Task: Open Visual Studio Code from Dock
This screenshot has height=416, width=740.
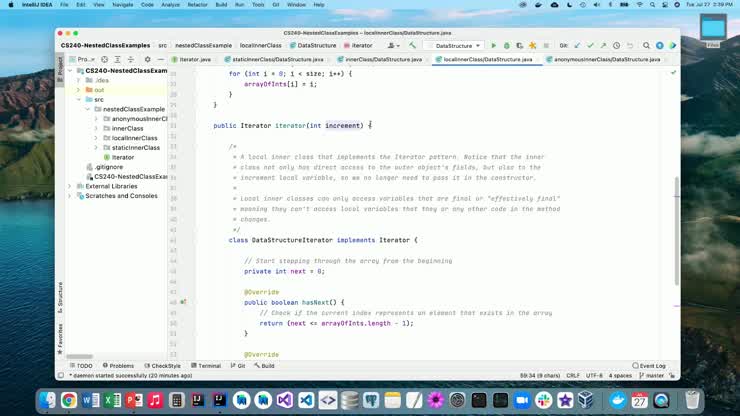Action: (306, 400)
